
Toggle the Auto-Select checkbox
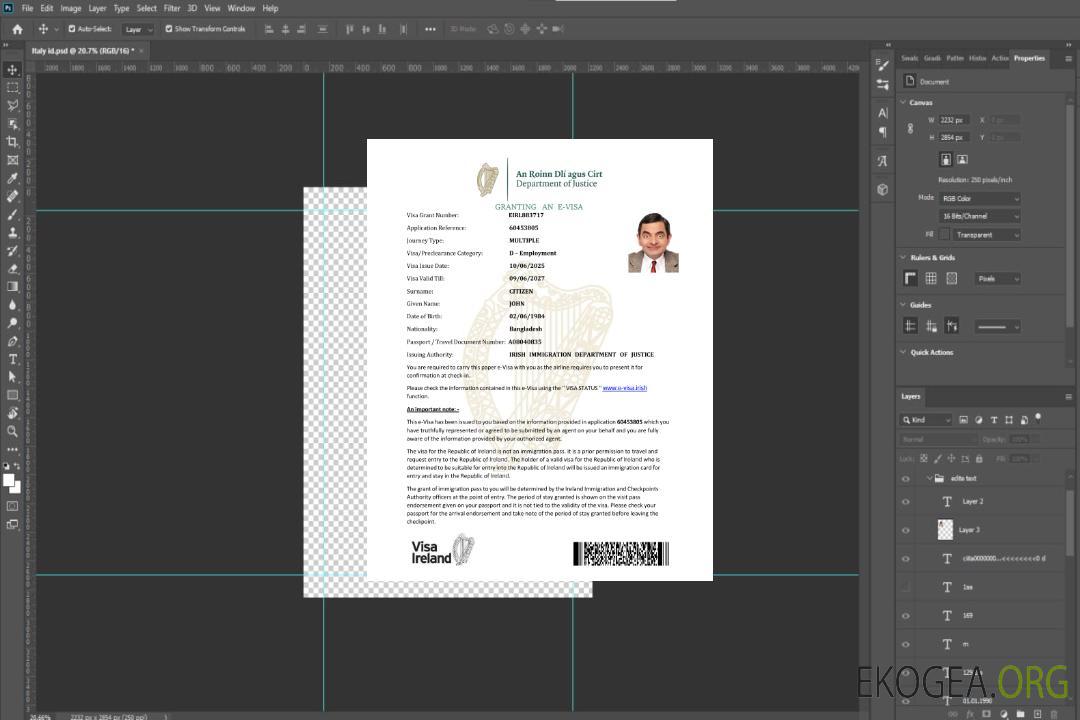pyautogui.click(x=72, y=29)
